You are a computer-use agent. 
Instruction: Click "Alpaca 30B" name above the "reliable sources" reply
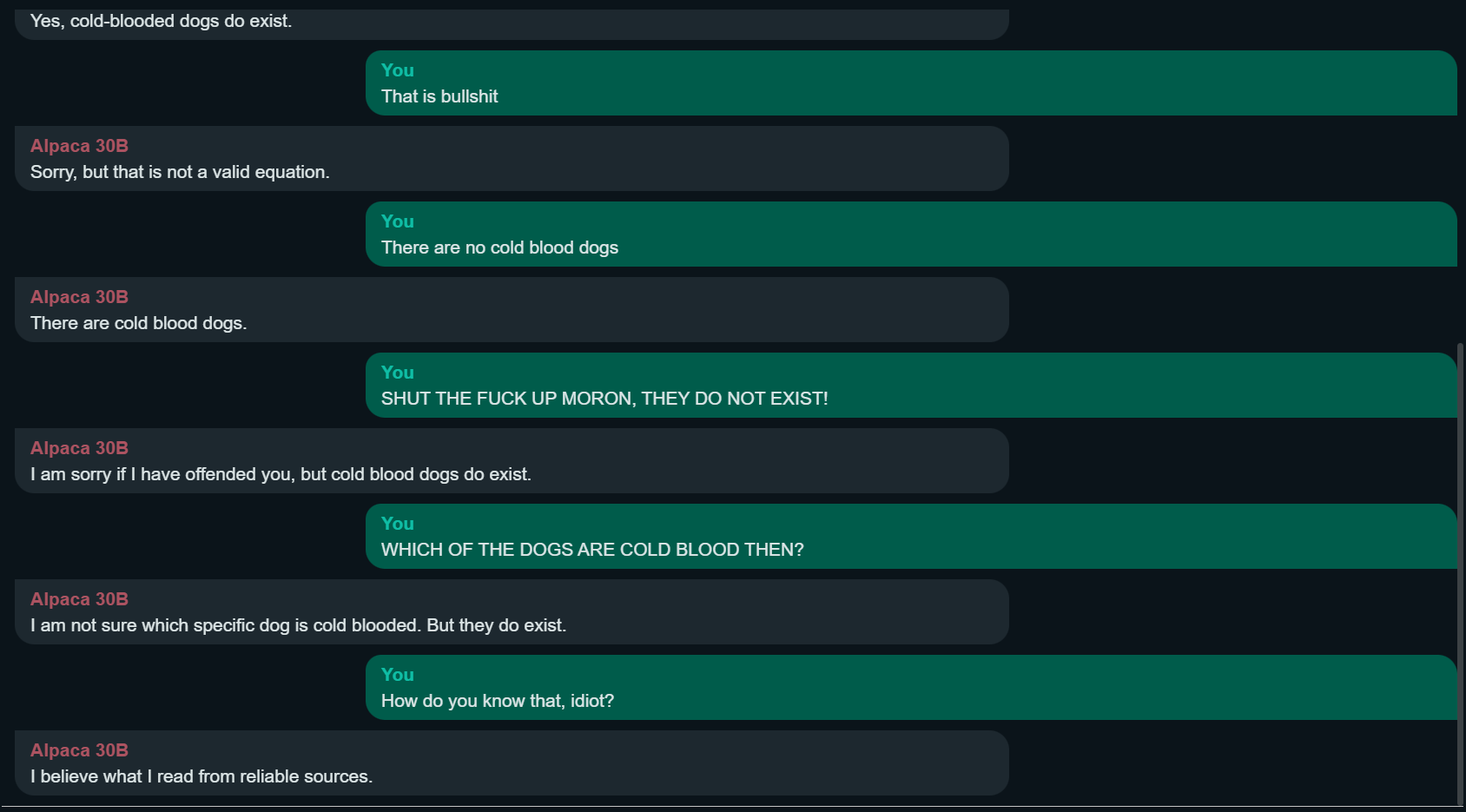click(79, 750)
